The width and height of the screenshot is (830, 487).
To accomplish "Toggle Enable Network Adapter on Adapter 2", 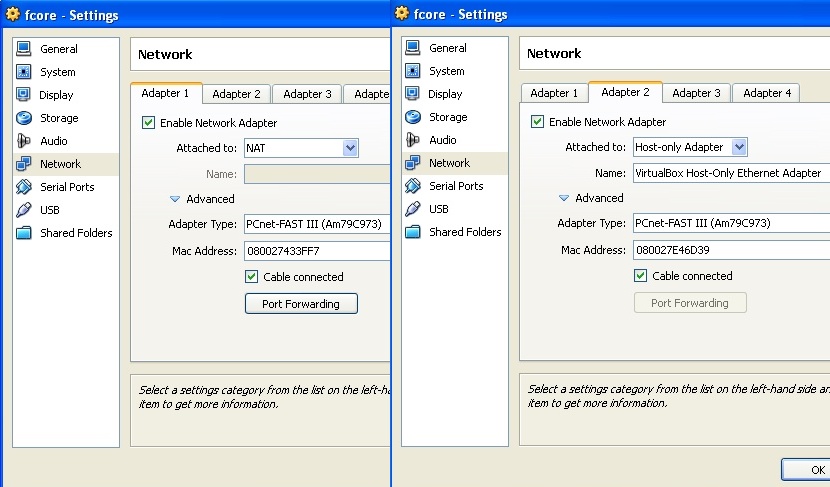I will tap(537, 122).
